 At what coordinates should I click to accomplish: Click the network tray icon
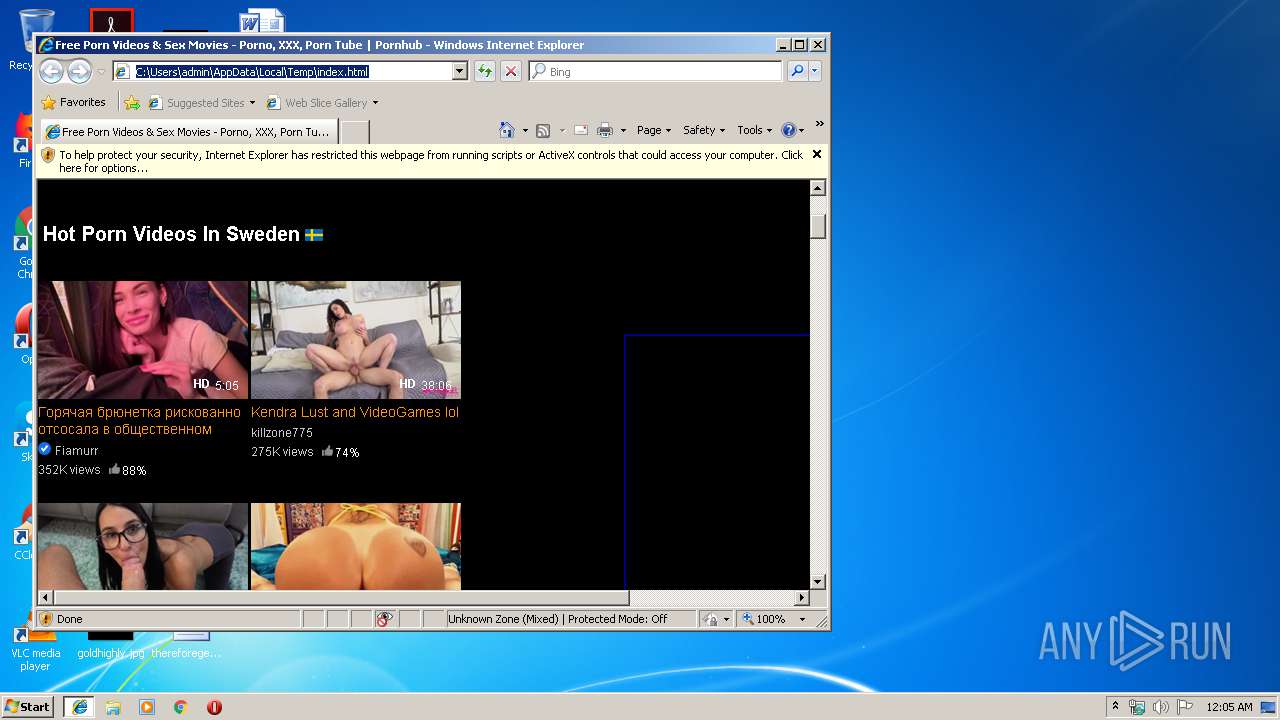coord(1137,707)
